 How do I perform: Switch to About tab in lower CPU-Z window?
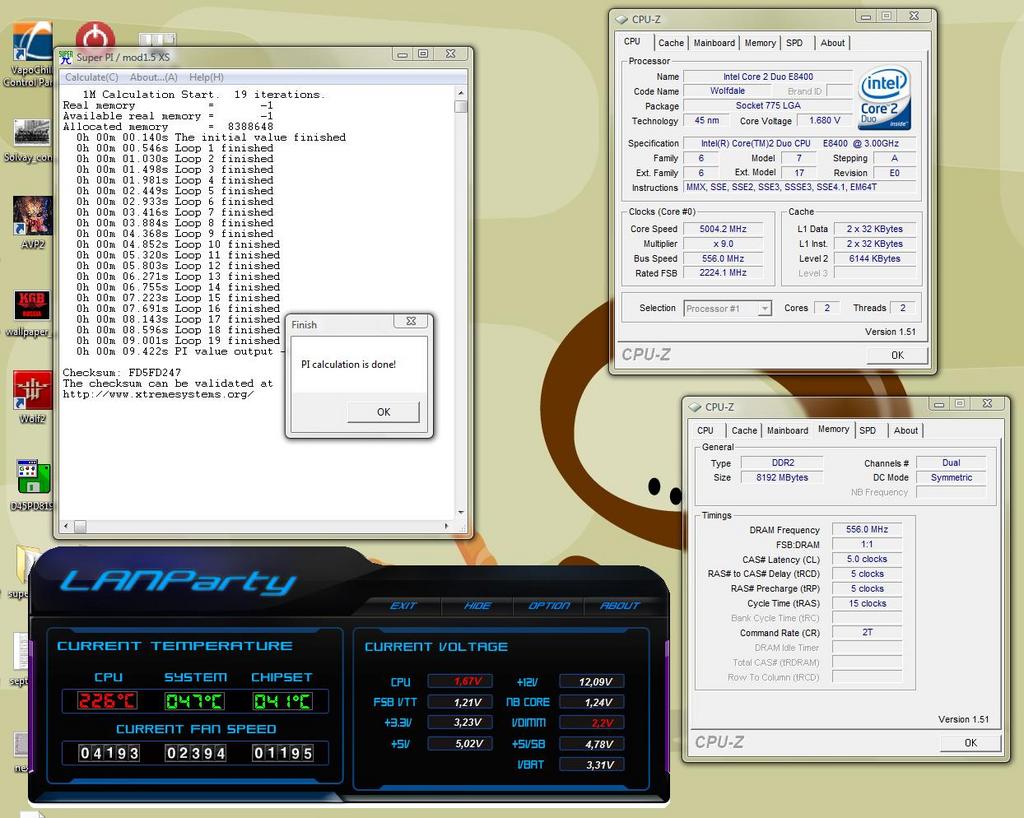tap(906, 431)
